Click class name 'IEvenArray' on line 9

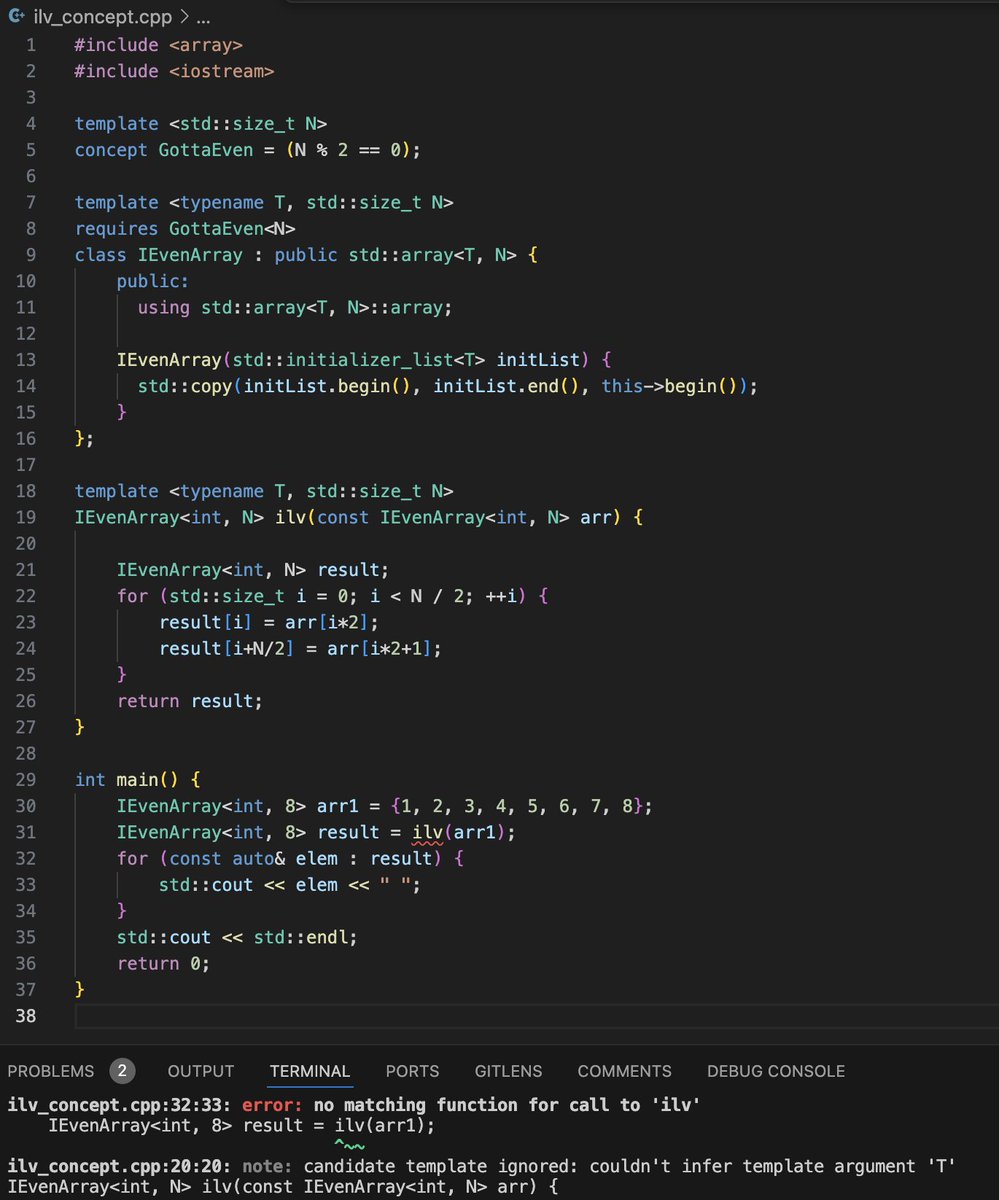[190, 255]
